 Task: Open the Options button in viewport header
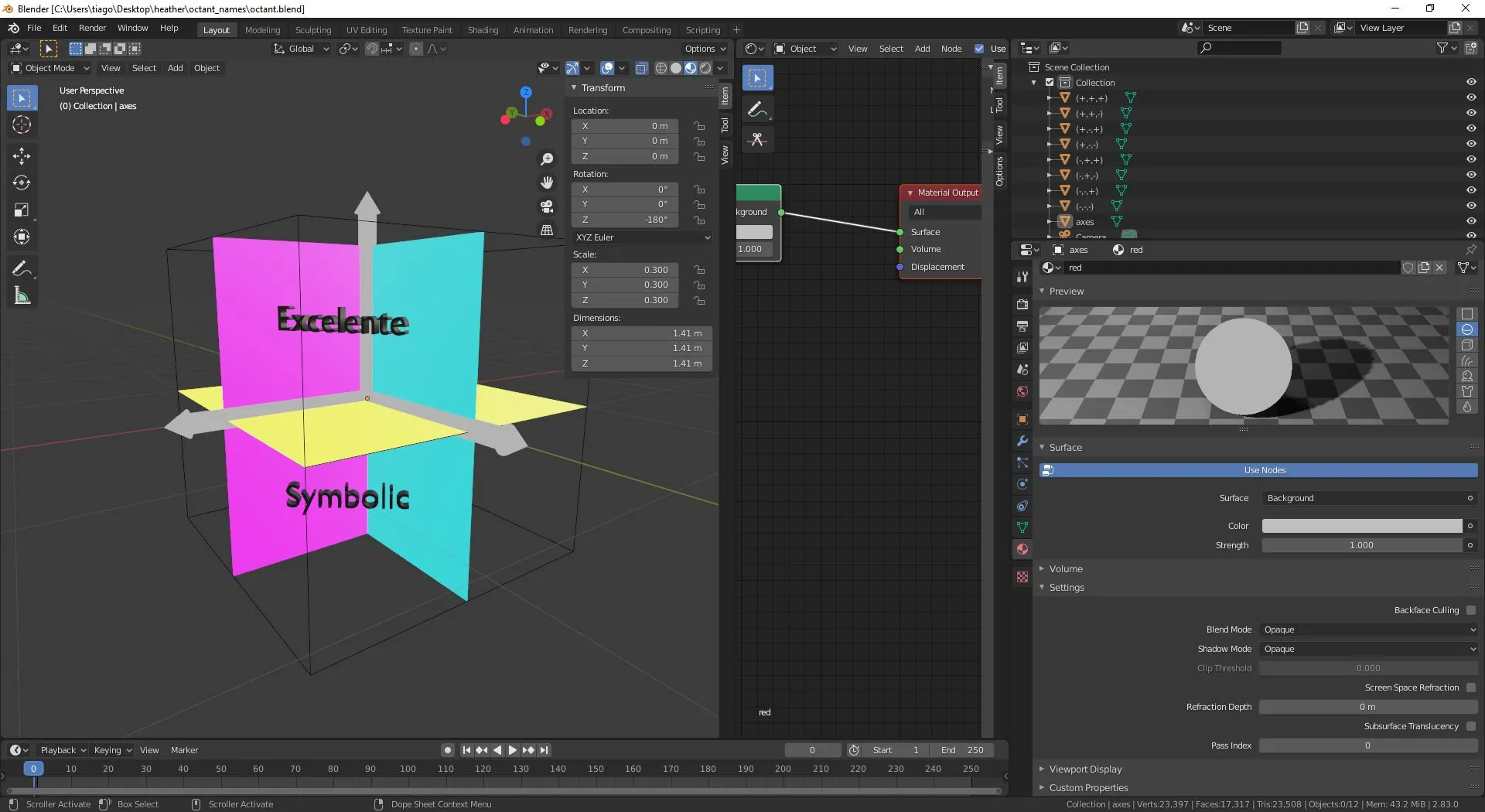(x=705, y=49)
